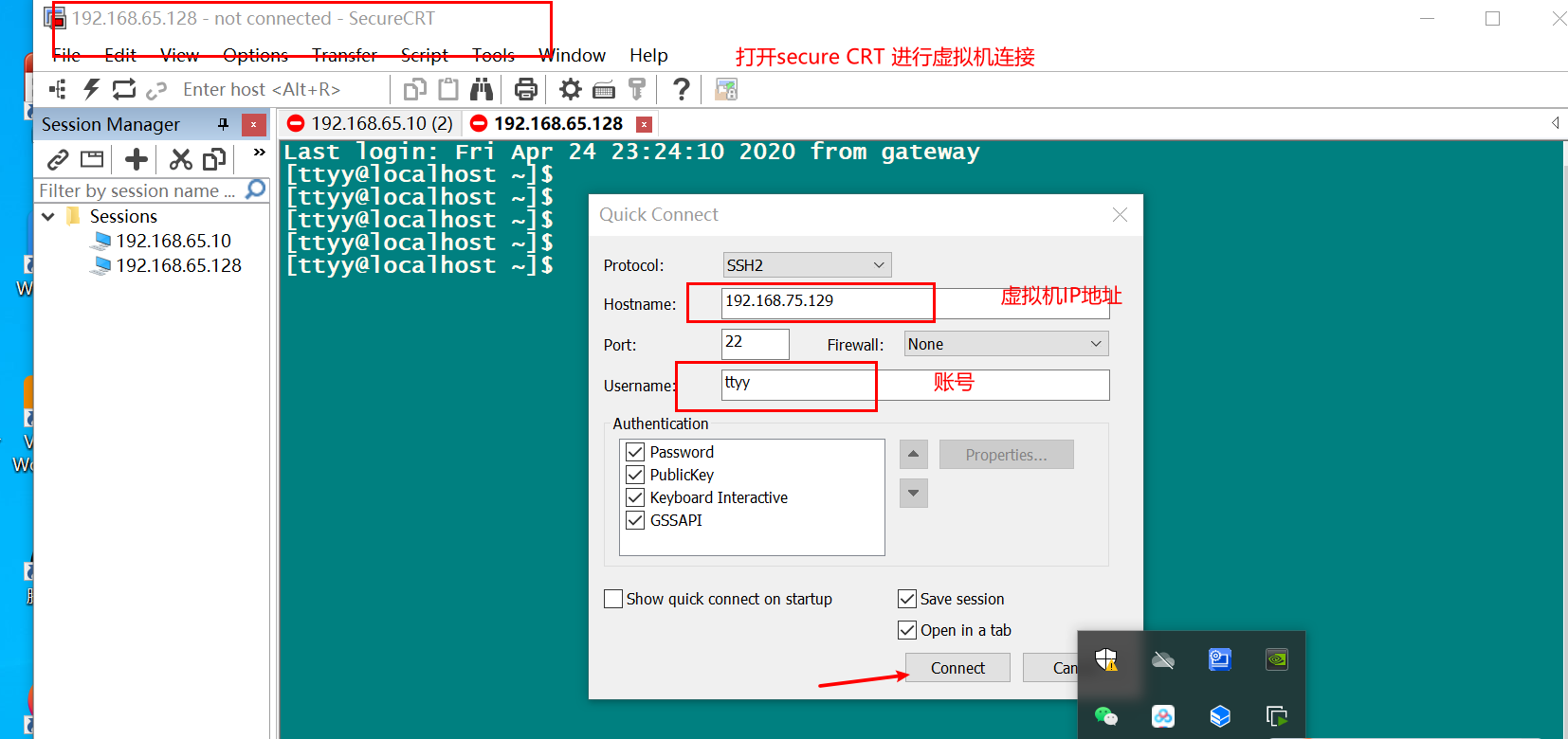Uncheck Password authentication
This screenshot has width=1568, height=739.
[635, 452]
